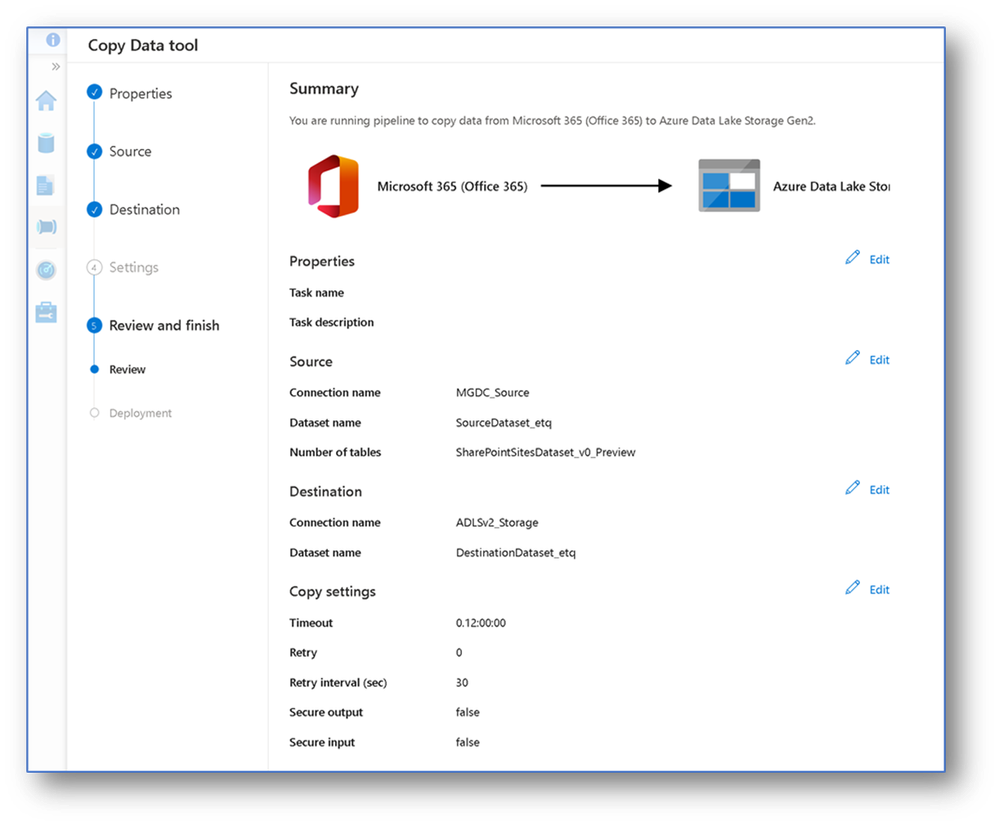Go to the Properties wizard step
Image resolution: width=999 pixels, height=826 pixels.
[141, 94]
